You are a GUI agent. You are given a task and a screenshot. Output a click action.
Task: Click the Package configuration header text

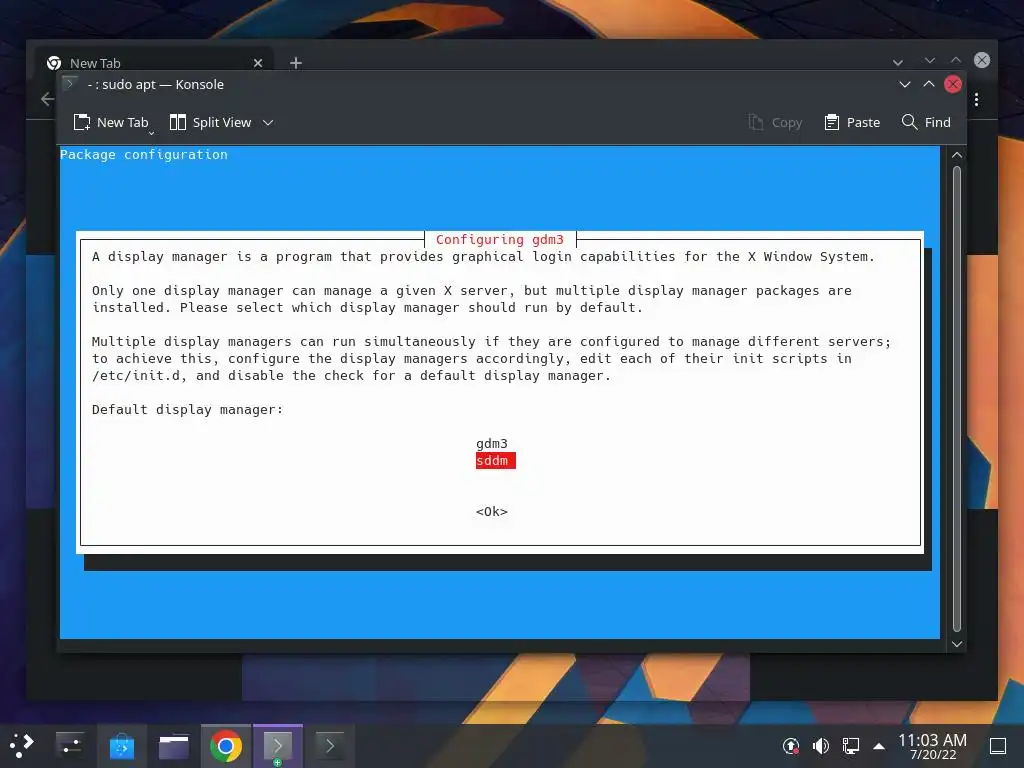click(144, 155)
